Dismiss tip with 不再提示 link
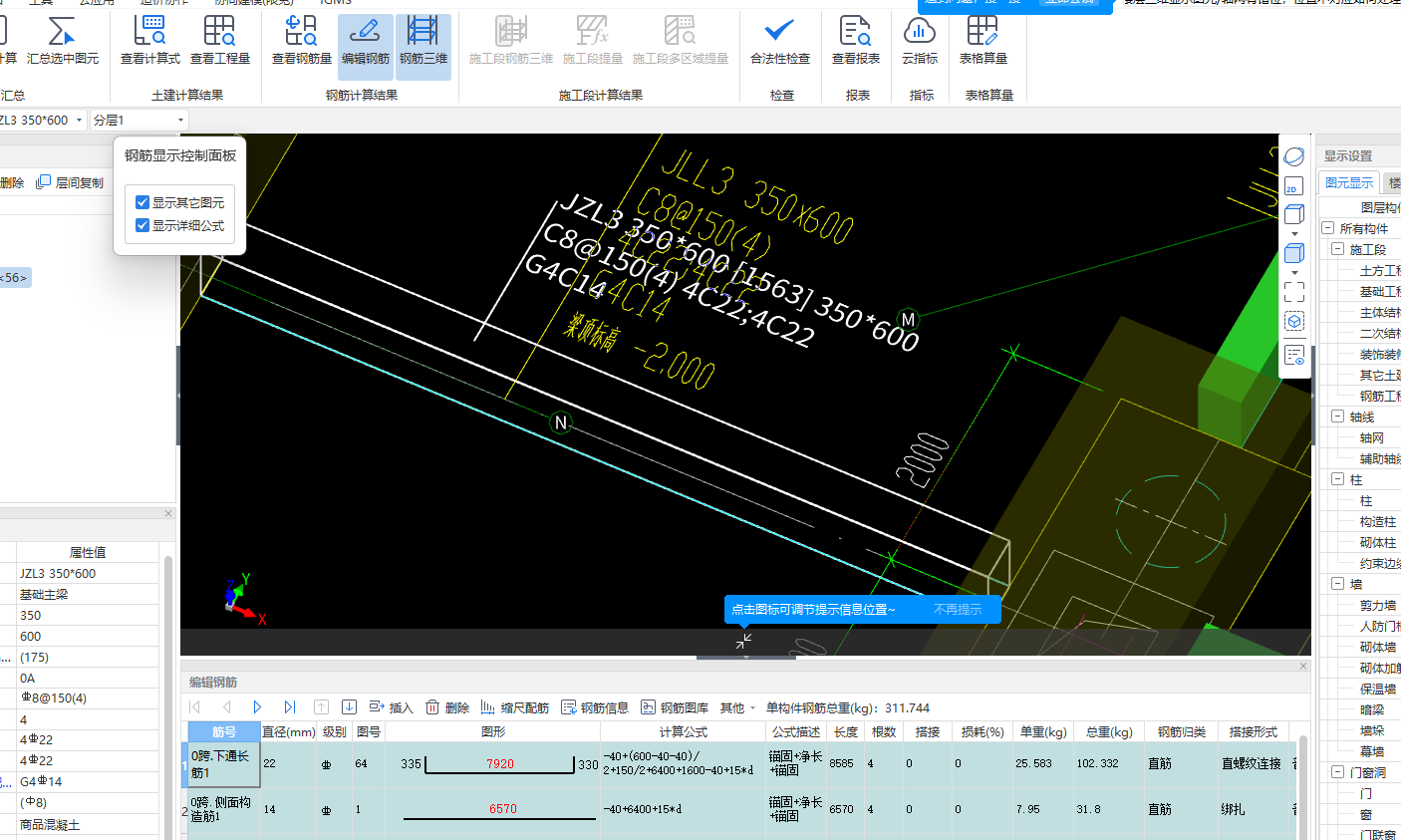This screenshot has width=1401, height=840. coord(958,609)
